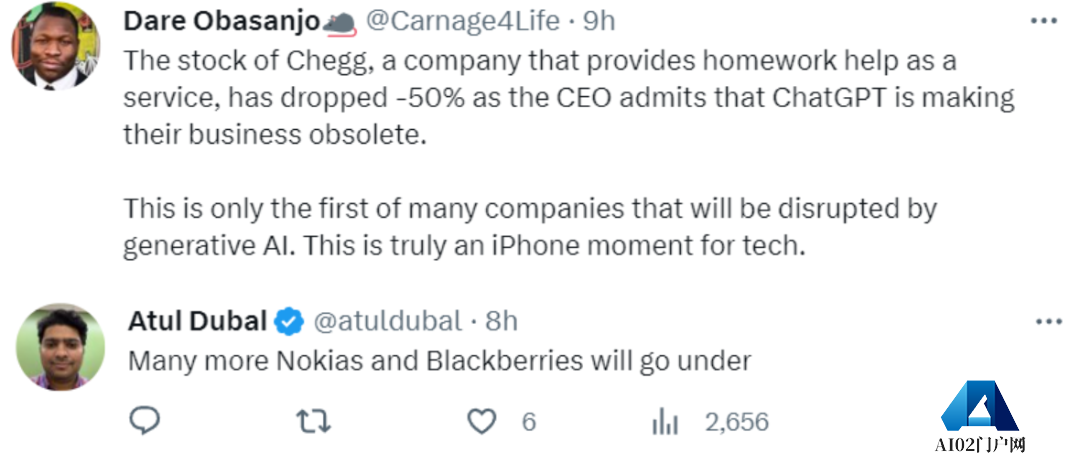Open Dare Obasanjo's profile picture
Image resolution: width=1080 pixels, height=453 pixels.
tap(56, 47)
